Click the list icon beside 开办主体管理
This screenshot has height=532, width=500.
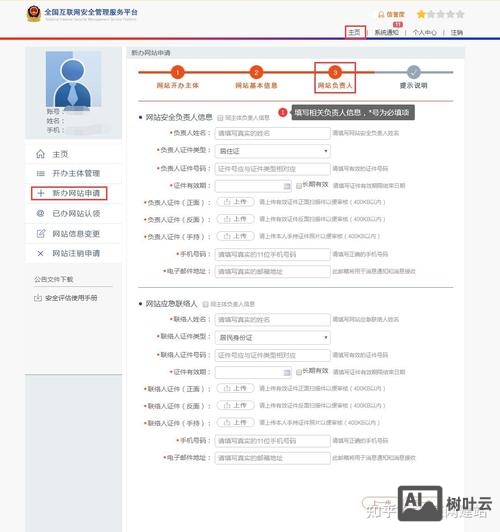40,174
